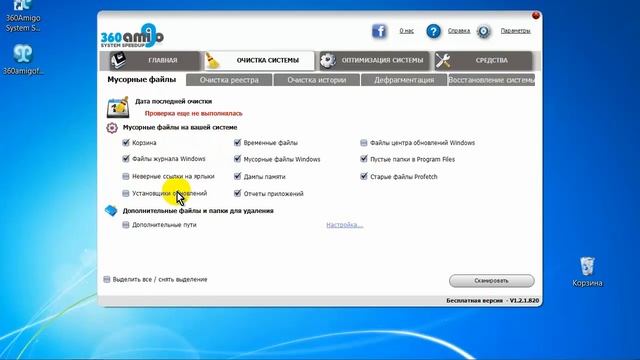The image size is (640, 360).
Task: Click the blue question mark help icon
Action: coord(433,31)
